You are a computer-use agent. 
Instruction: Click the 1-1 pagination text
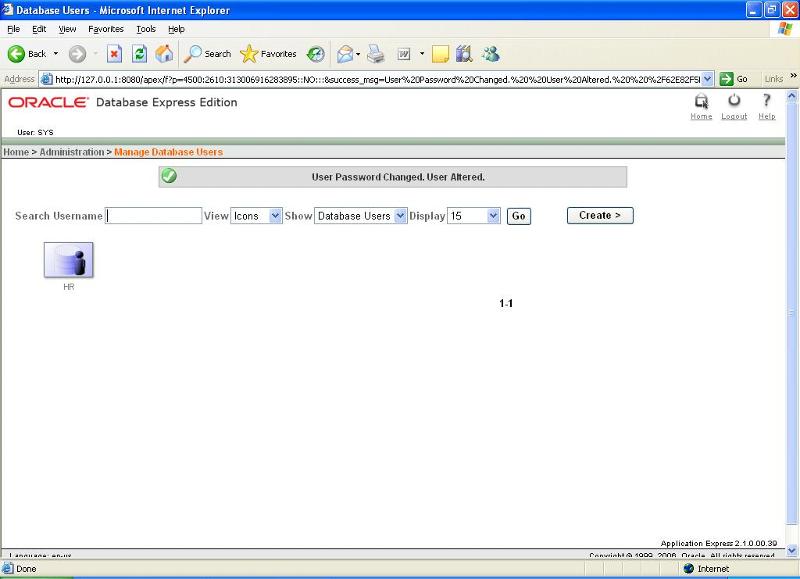point(506,304)
